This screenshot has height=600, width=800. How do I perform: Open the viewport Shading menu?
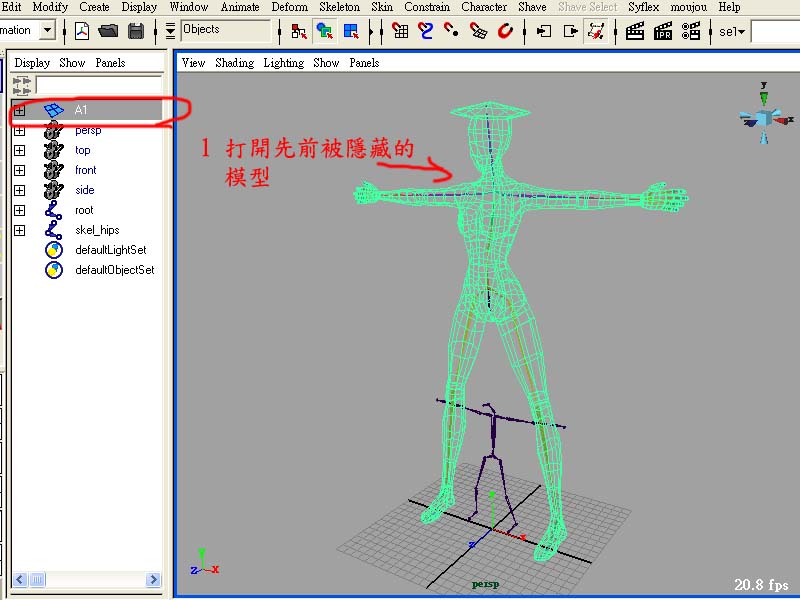[234, 63]
